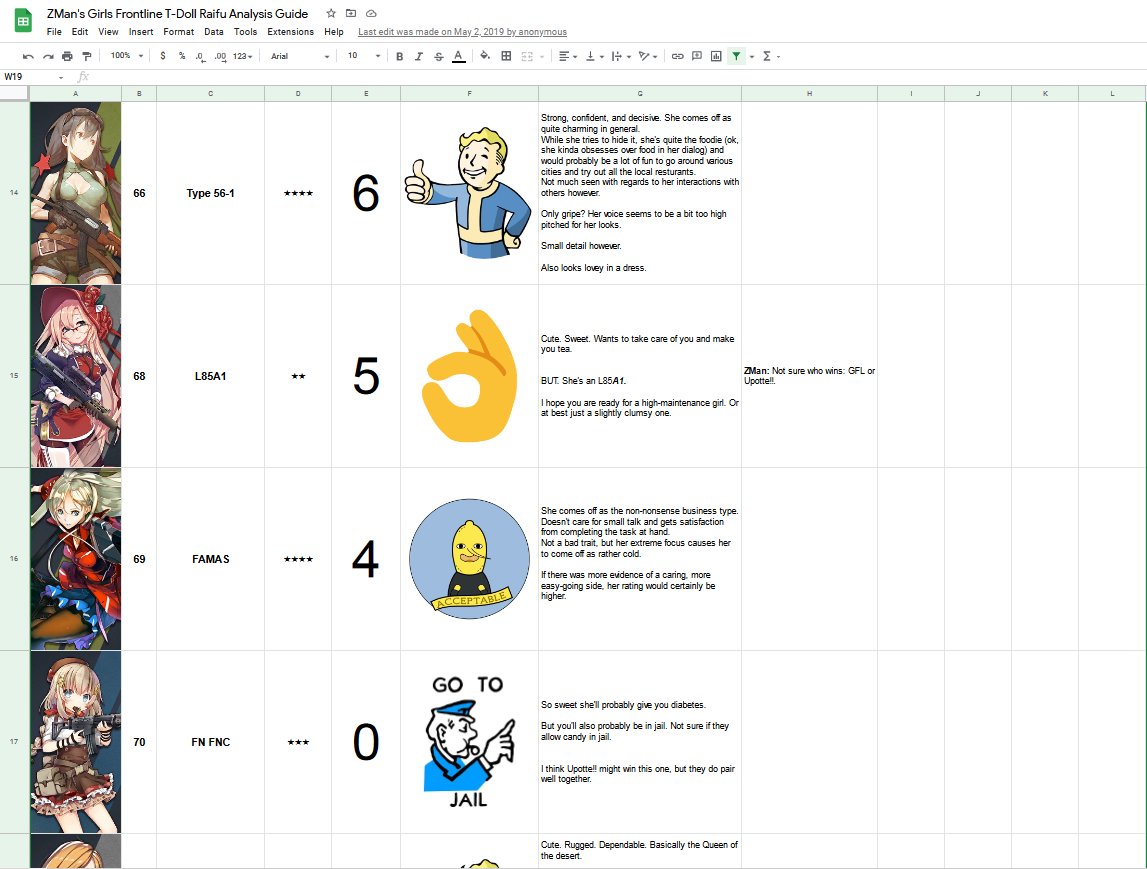Open the Format menu
The image size is (1147, 869).
coord(178,32)
